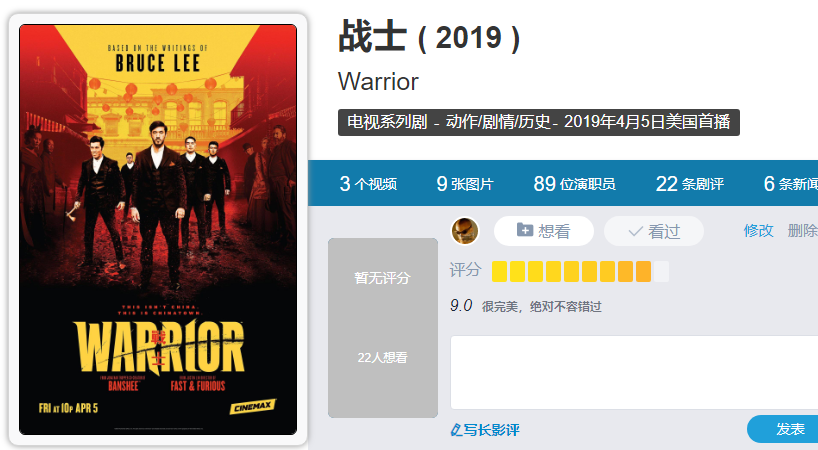818x450 pixels.
Task: Click the 删除 link
Action: 802,230
